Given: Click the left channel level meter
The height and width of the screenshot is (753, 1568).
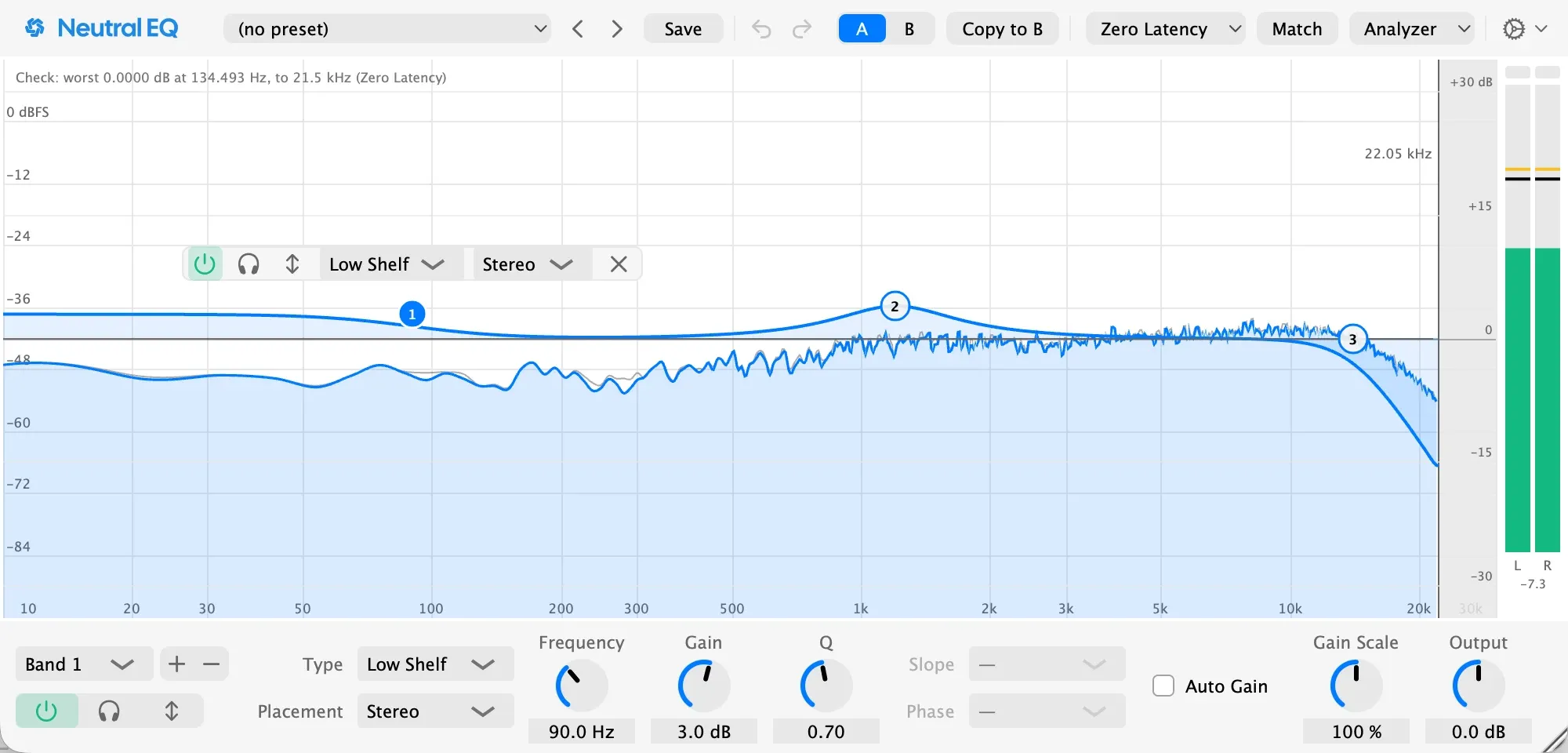Looking at the screenshot, I should 1518,318.
